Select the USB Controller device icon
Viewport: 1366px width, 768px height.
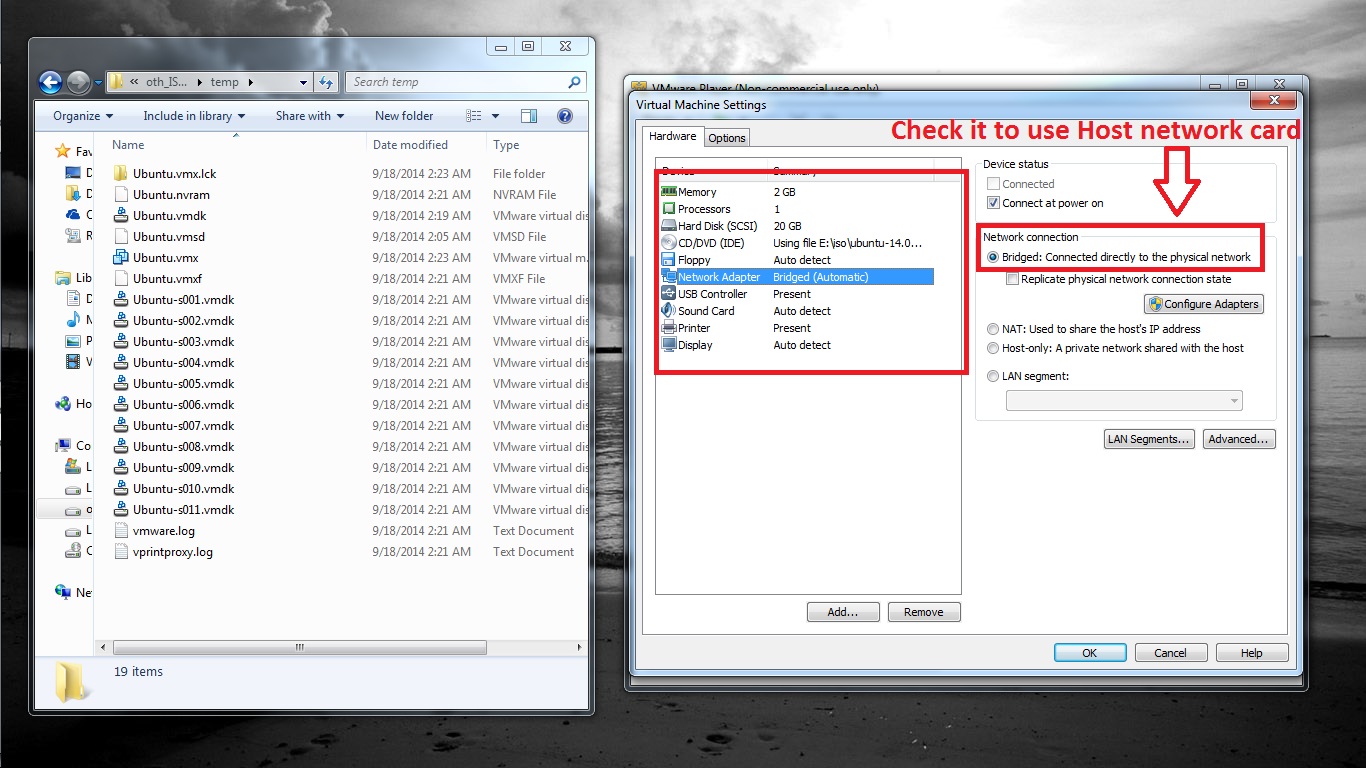[x=669, y=294]
